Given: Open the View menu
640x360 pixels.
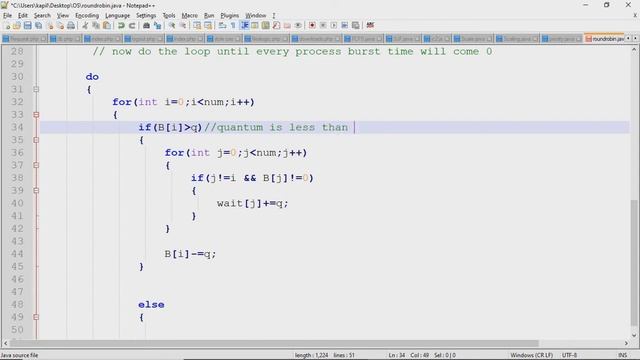Looking at the screenshot, I should pyautogui.click(x=62, y=16).
